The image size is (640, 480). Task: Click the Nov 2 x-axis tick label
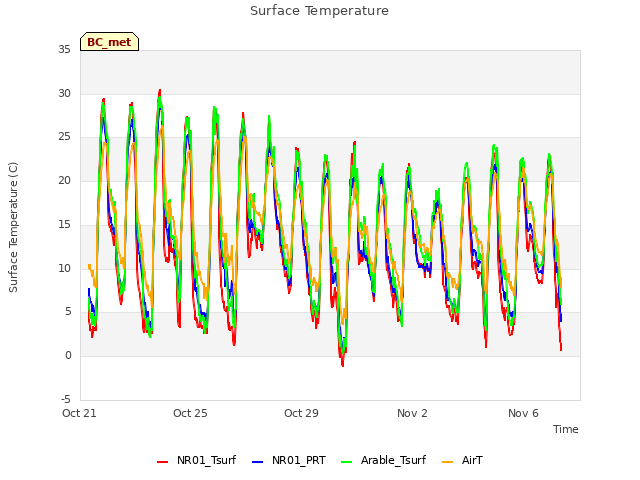click(412, 413)
